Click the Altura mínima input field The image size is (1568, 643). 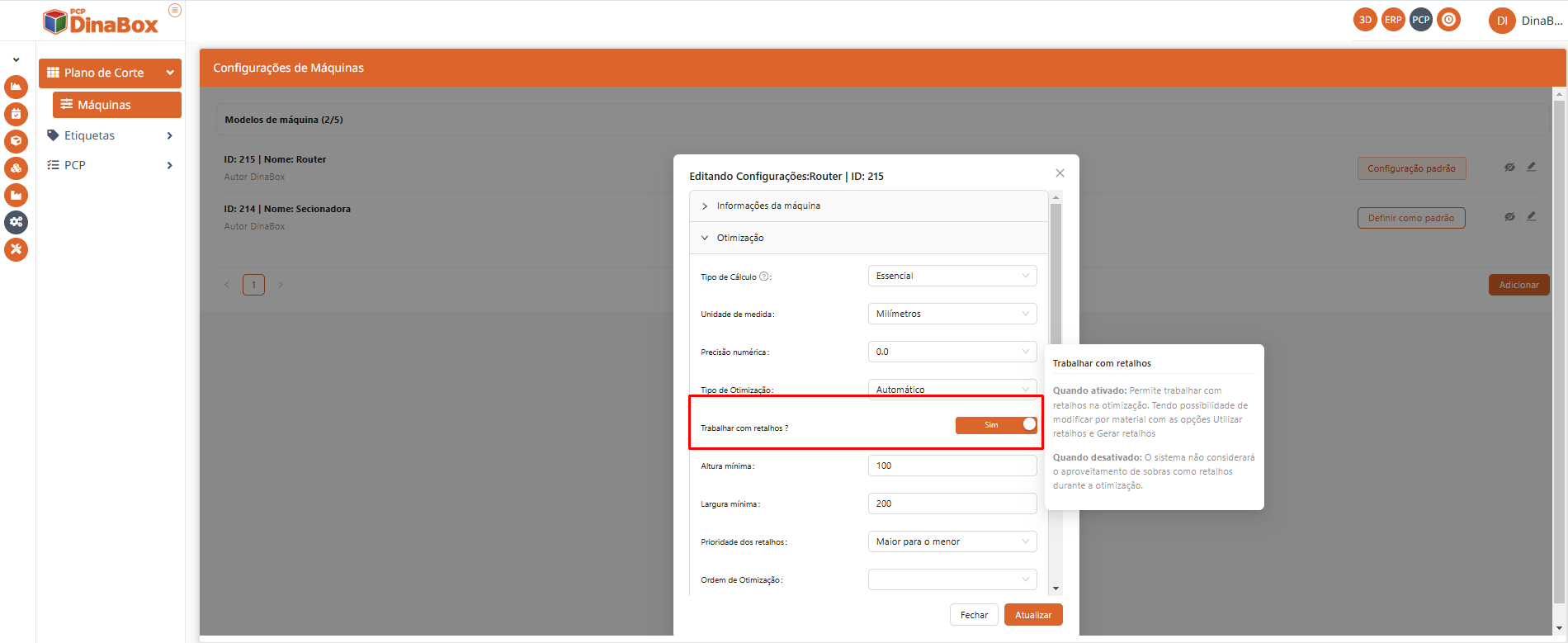point(952,466)
